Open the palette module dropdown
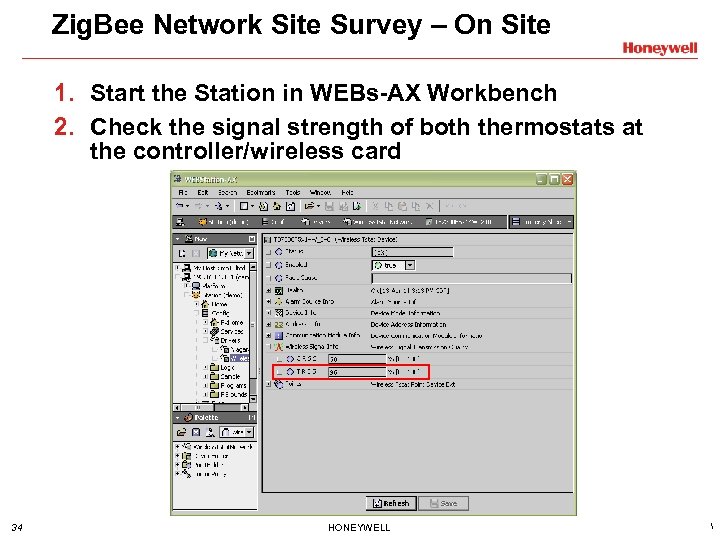 coord(248,432)
